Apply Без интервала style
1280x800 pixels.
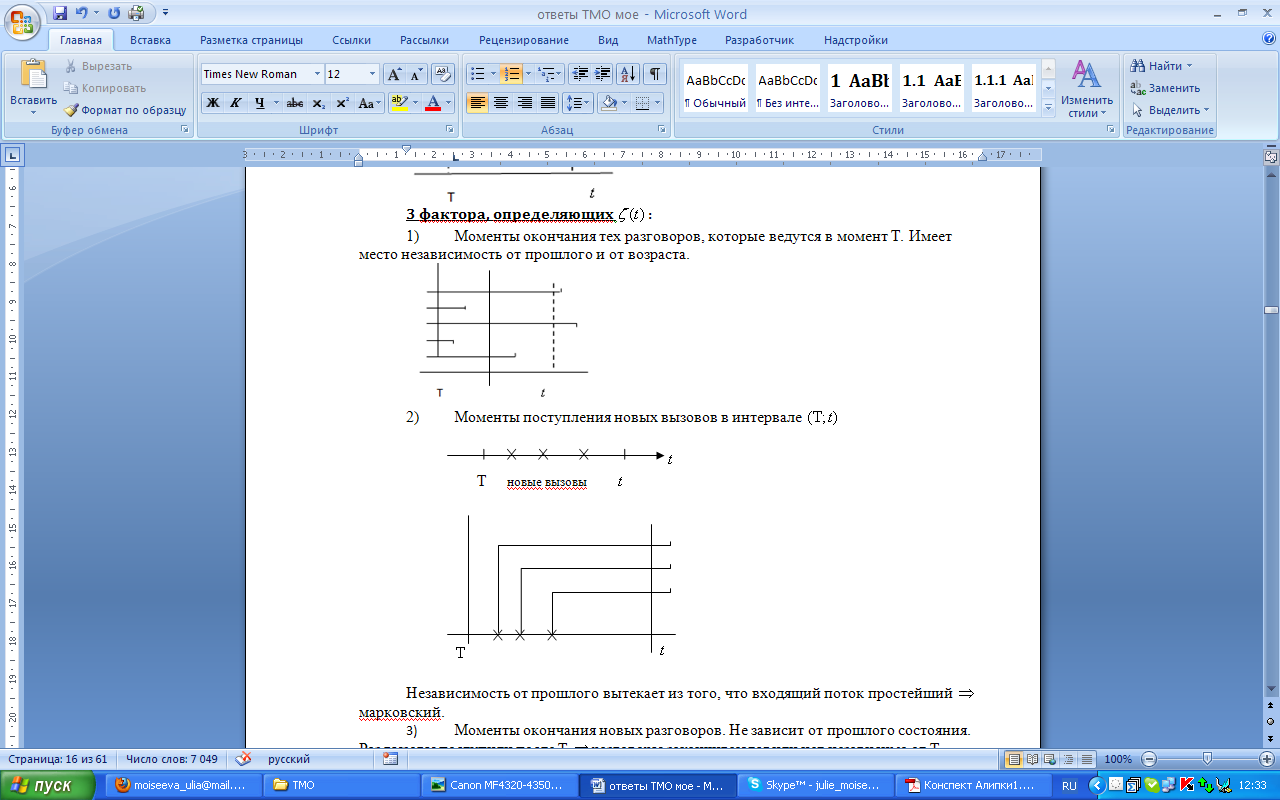point(787,88)
